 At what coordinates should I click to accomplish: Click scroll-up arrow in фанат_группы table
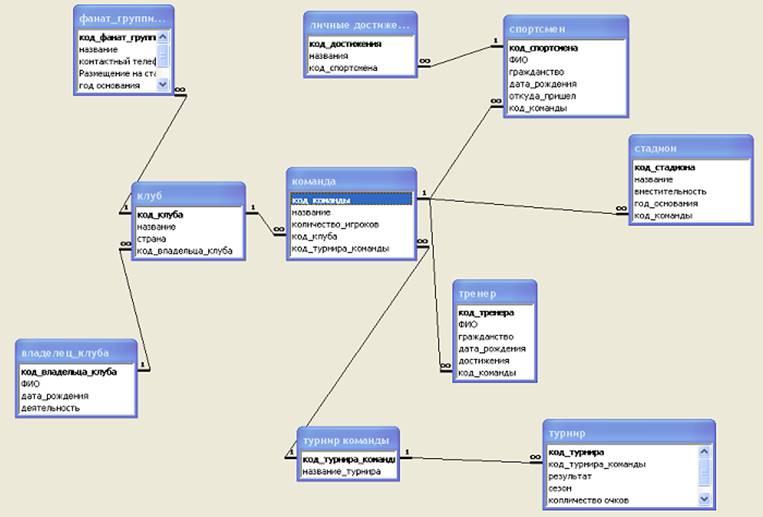164,38
